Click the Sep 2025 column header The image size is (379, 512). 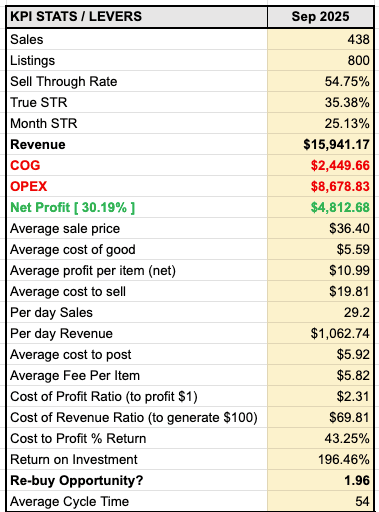(x=320, y=16)
